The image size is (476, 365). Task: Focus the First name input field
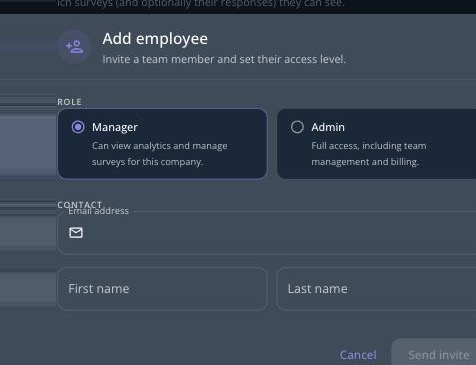[x=162, y=289]
